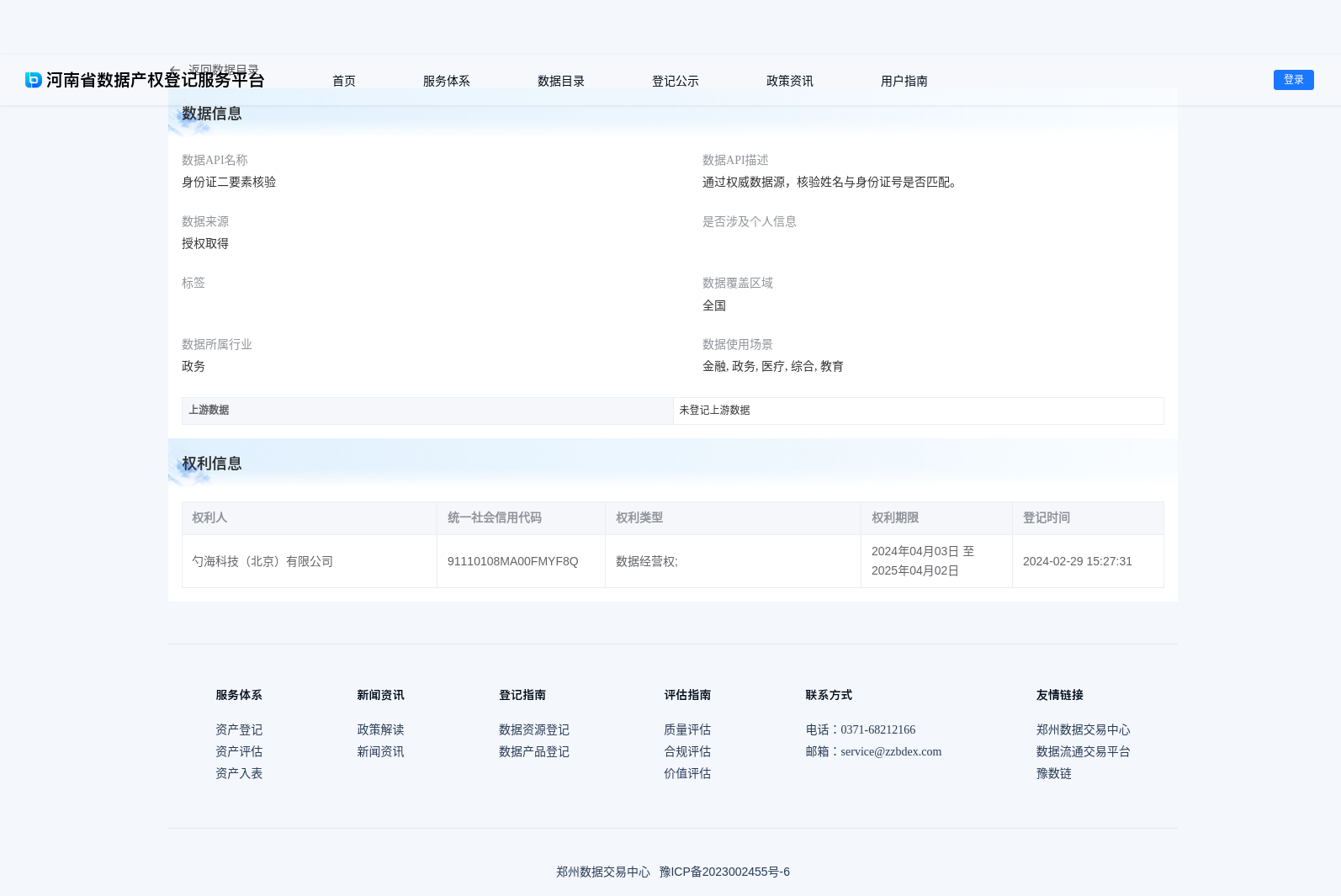This screenshot has width=1341, height=896.
Task: Select phone number 0371-68212166
Action: 878,729
